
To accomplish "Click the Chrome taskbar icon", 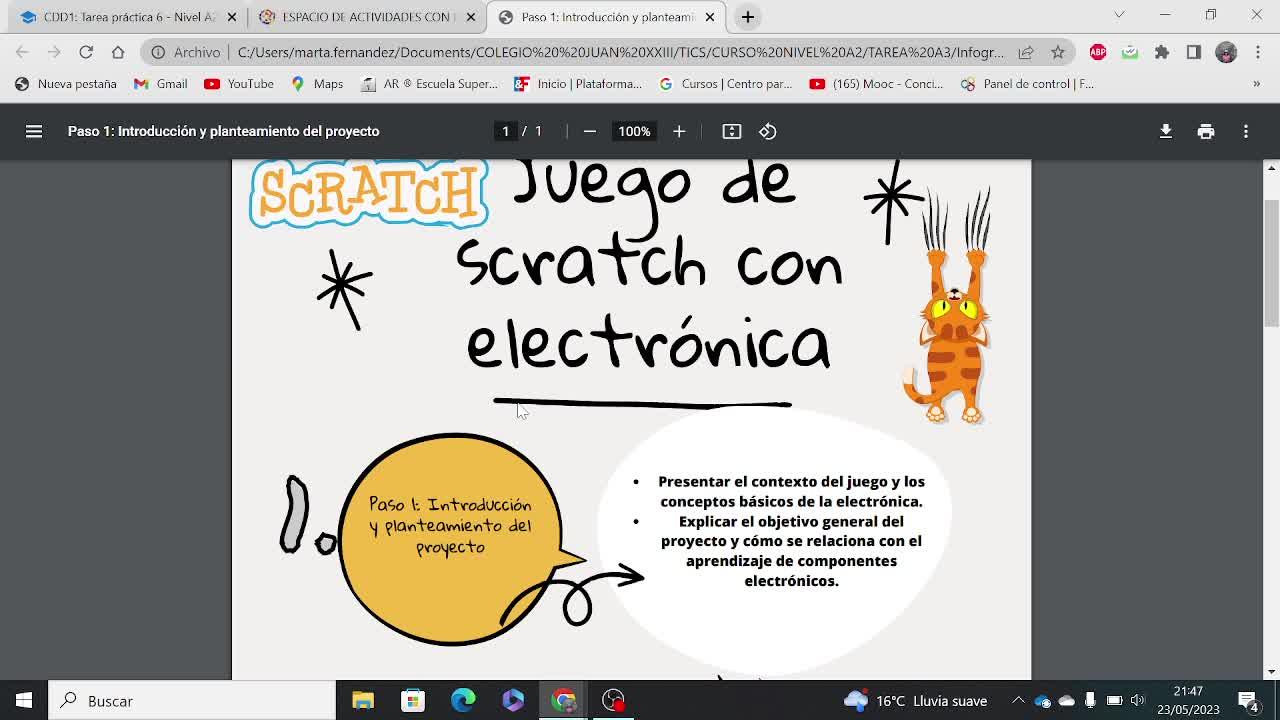I will click(x=564, y=700).
